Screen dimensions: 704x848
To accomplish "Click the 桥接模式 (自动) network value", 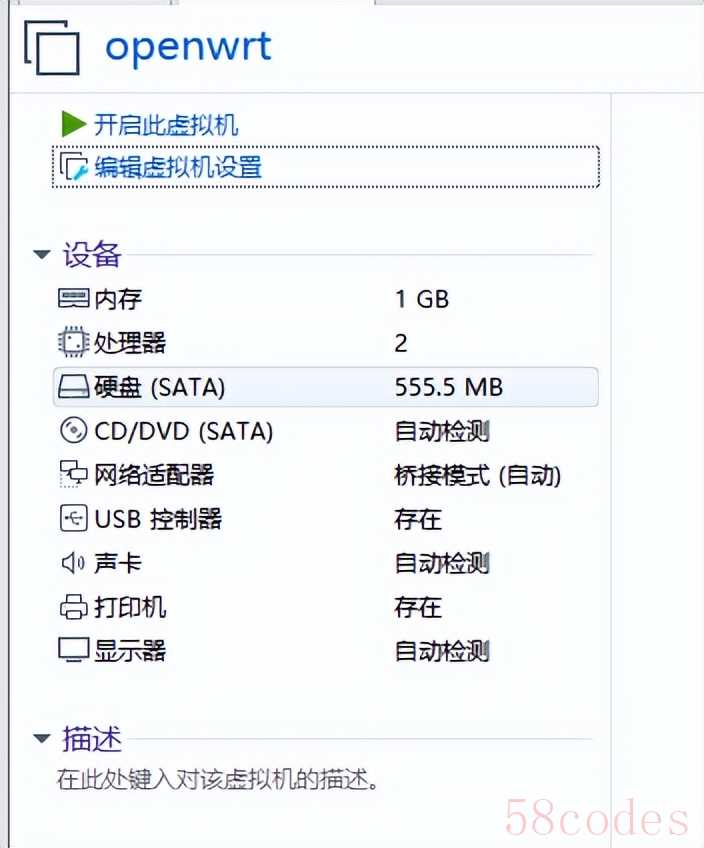I will click(477, 475).
